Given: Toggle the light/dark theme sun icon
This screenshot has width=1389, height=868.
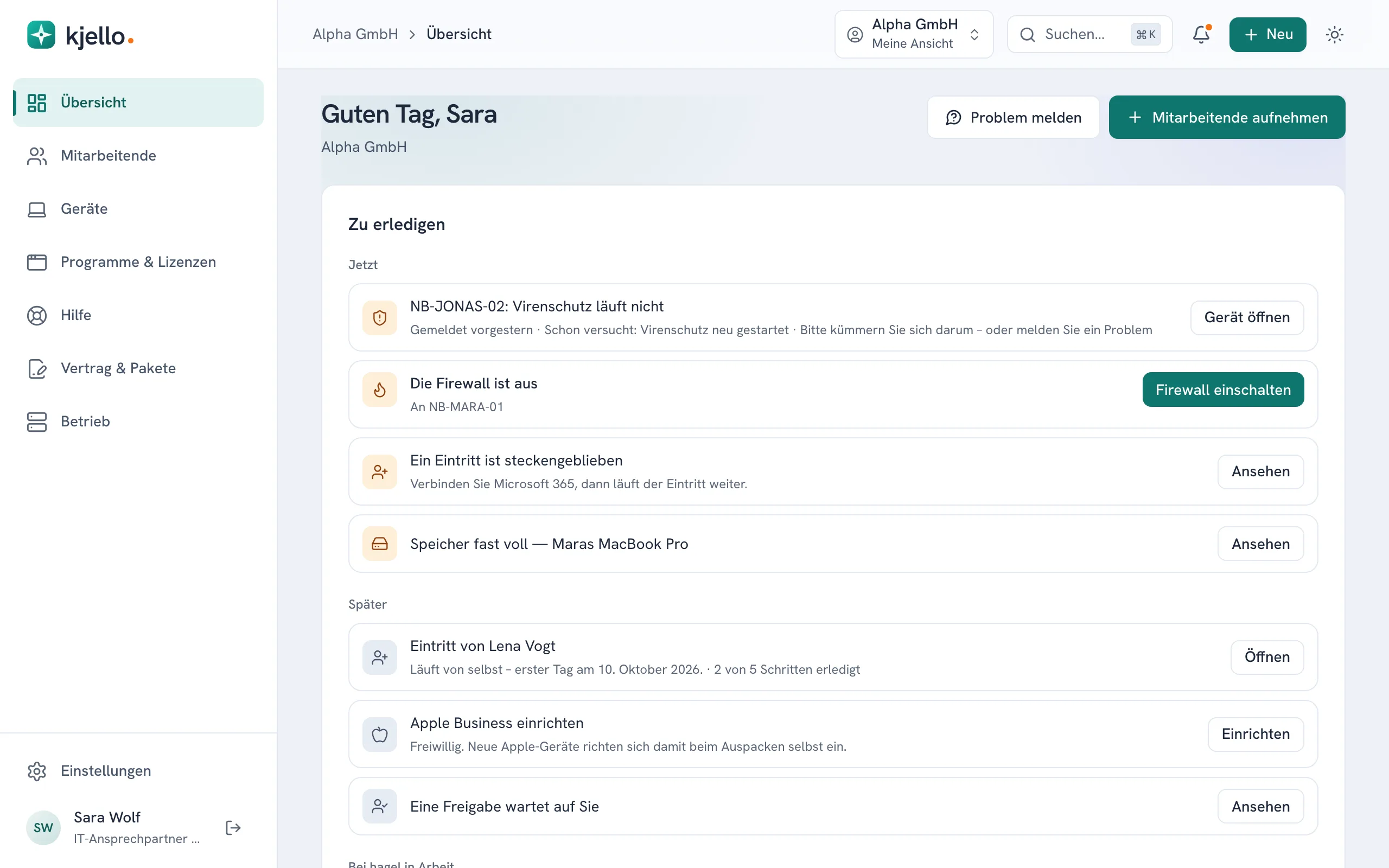Looking at the screenshot, I should [1335, 34].
